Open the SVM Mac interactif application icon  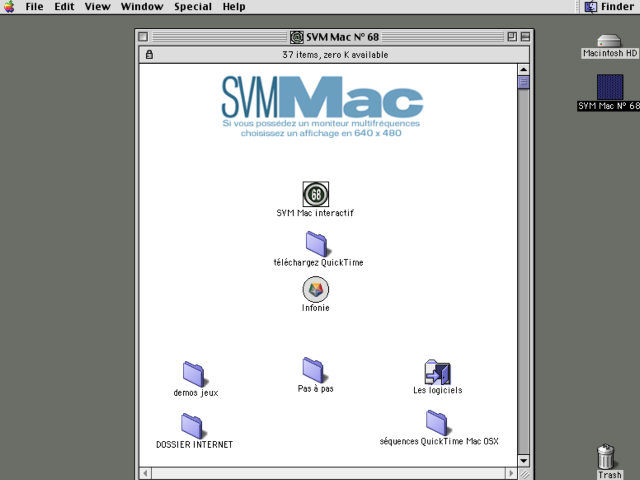click(316, 194)
